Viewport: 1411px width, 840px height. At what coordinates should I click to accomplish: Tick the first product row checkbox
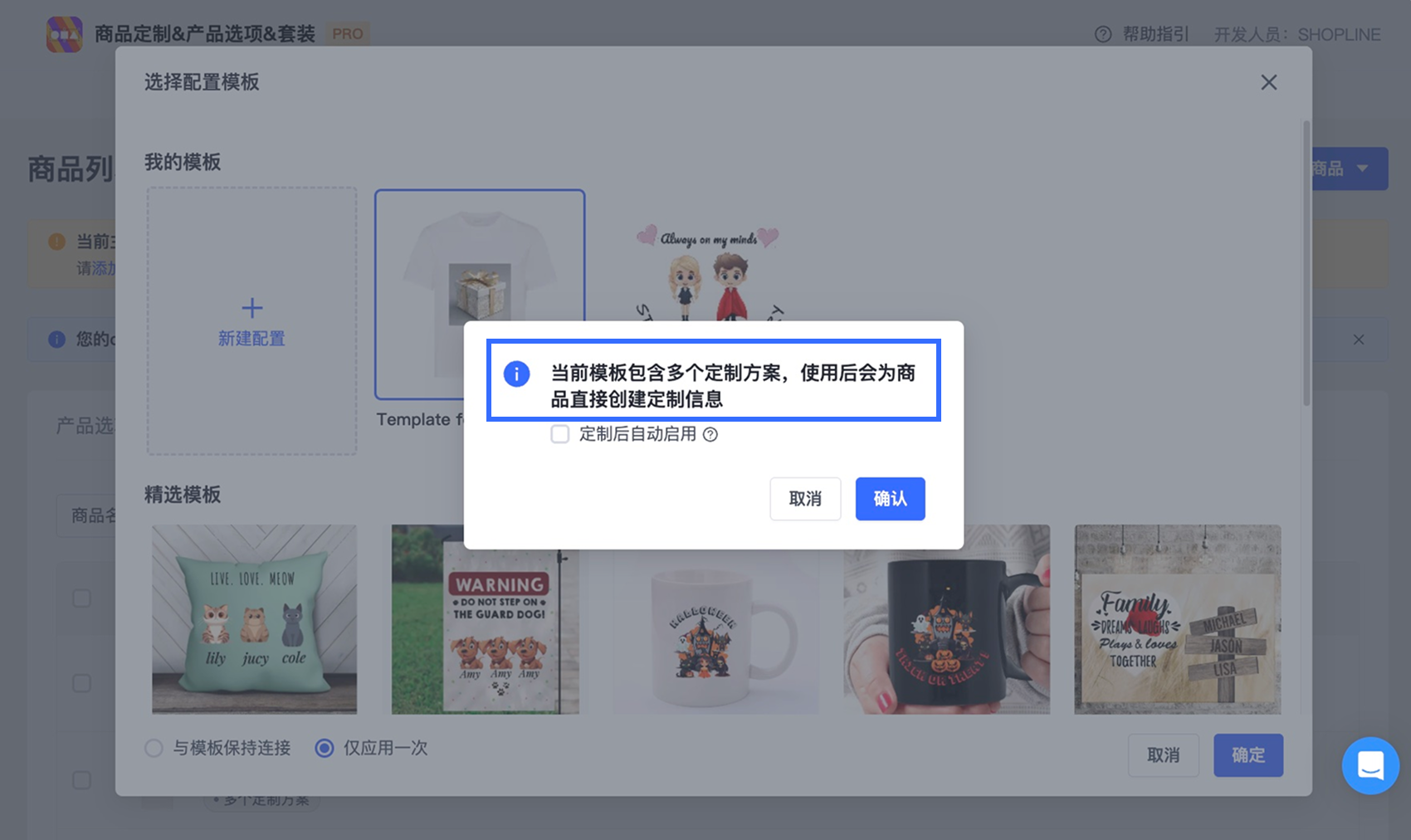point(81,598)
